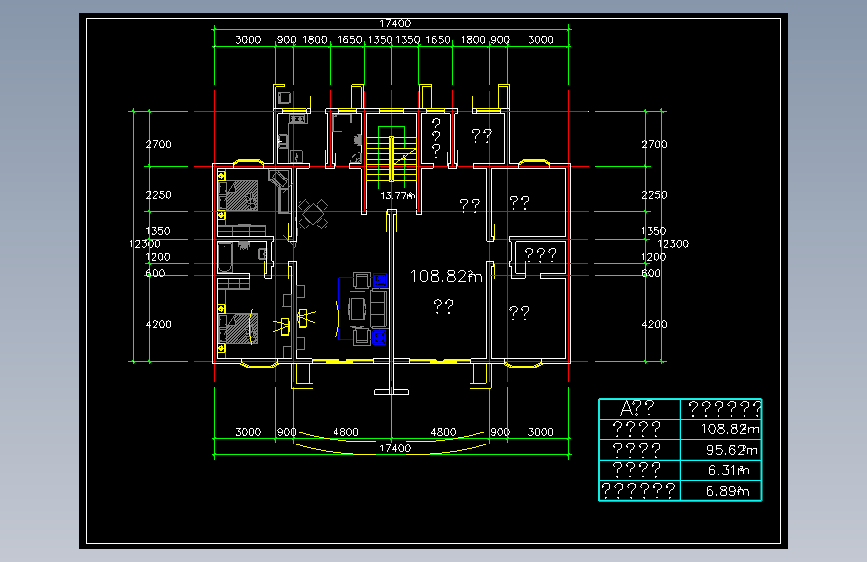867x562 pixels.
Task: Click the right 4800 dimension in the bottom row
Action: (x=443, y=432)
